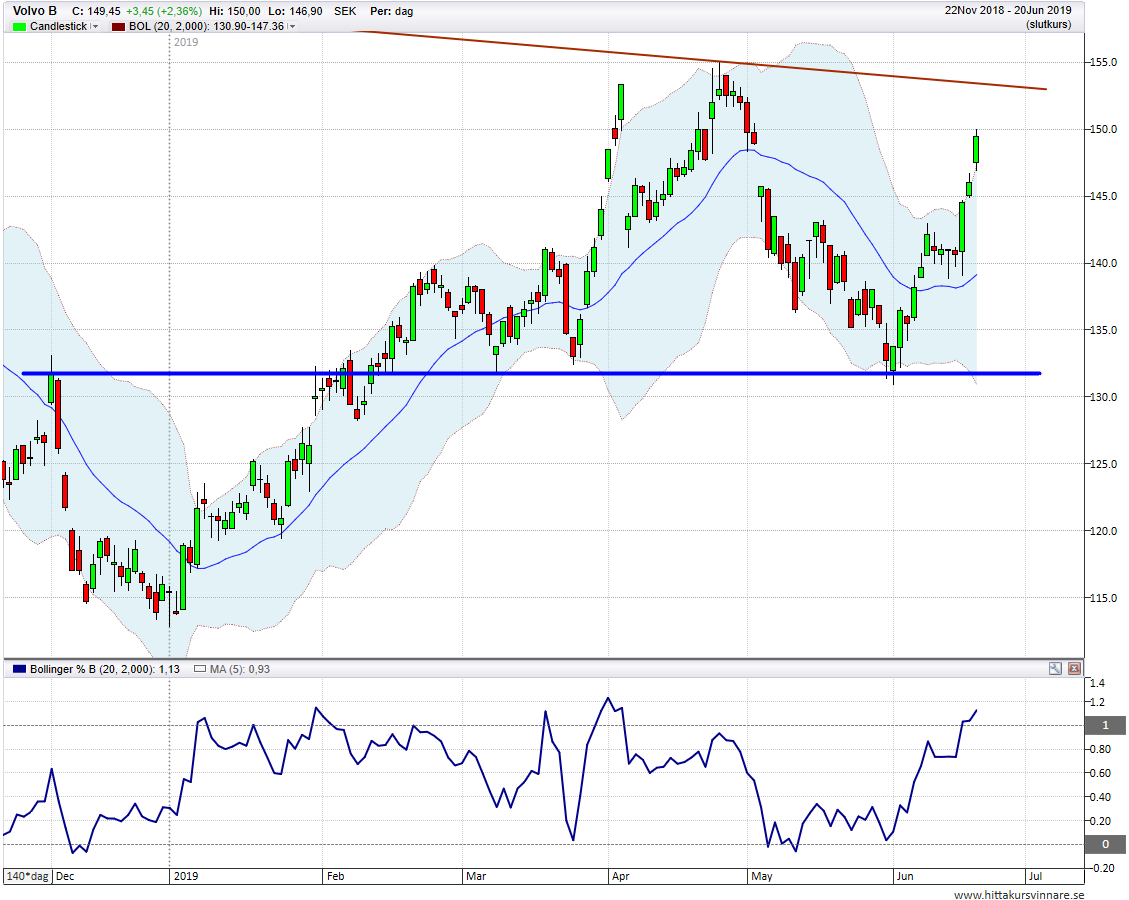Click the date range 22Nov 2018 - 20Jun 2019
1129x900 pixels.
pyautogui.click(x=1008, y=10)
